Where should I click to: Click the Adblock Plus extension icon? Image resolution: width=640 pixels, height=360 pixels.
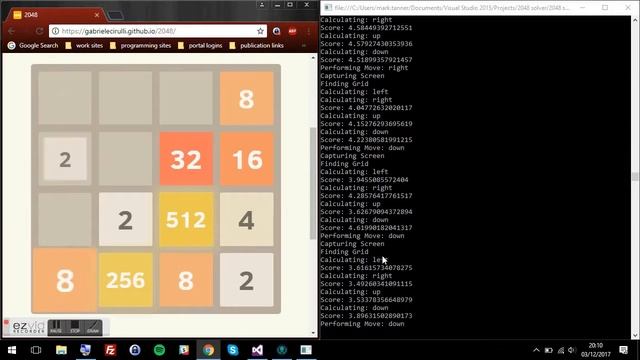pyautogui.click(x=292, y=31)
